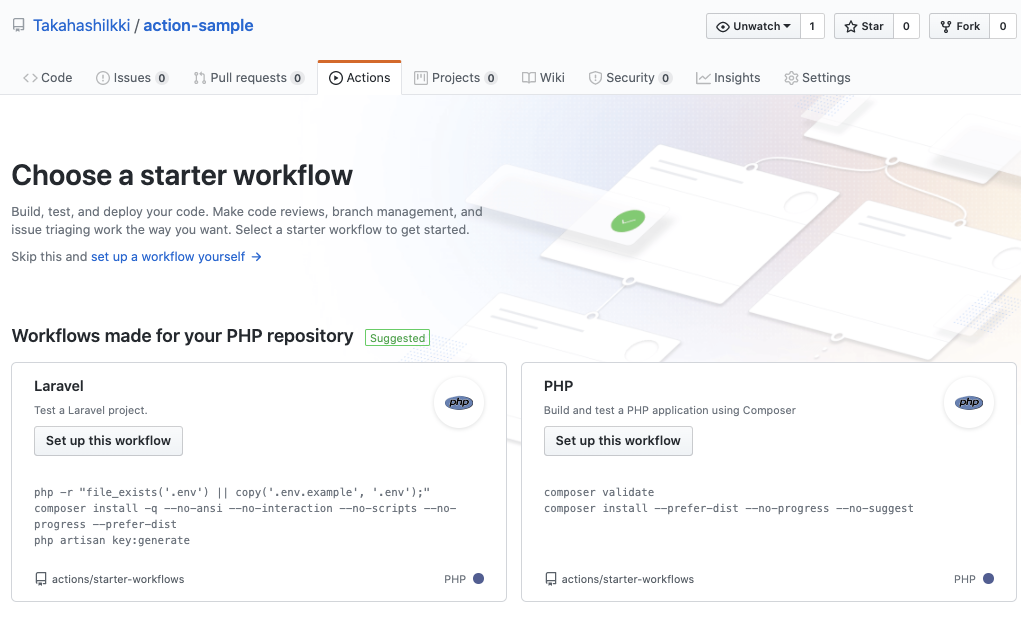Select the Actions tab
1021x625 pixels.
(x=359, y=77)
